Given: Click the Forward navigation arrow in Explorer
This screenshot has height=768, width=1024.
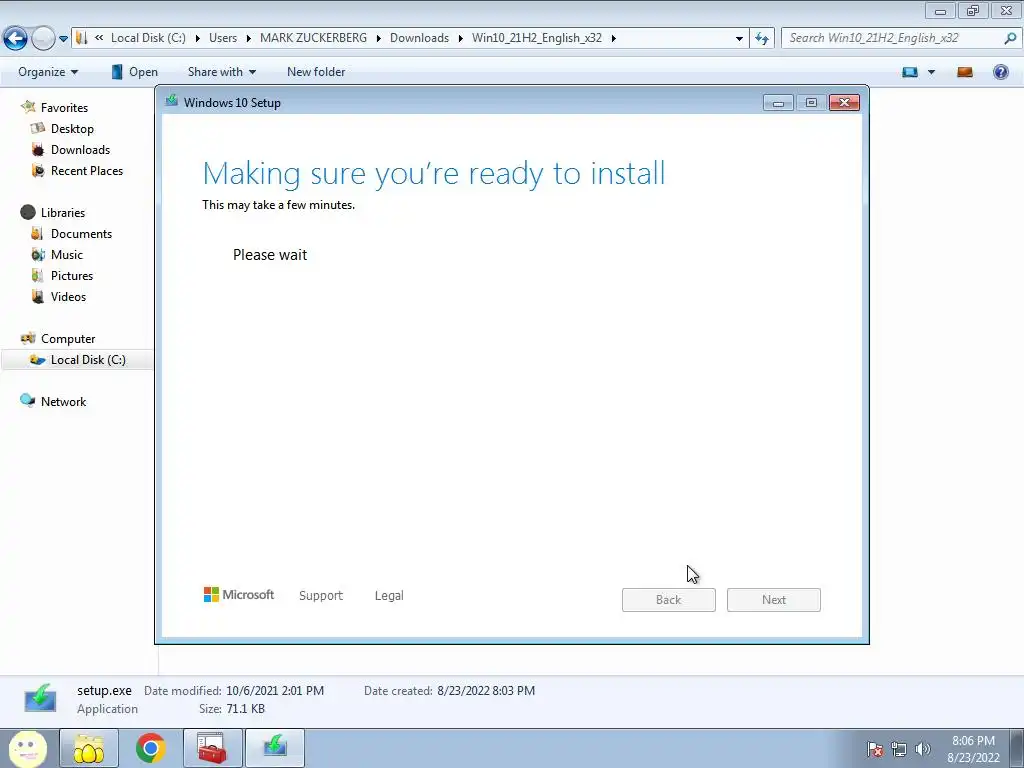Looking at the screenshot, I should point(43,39).
